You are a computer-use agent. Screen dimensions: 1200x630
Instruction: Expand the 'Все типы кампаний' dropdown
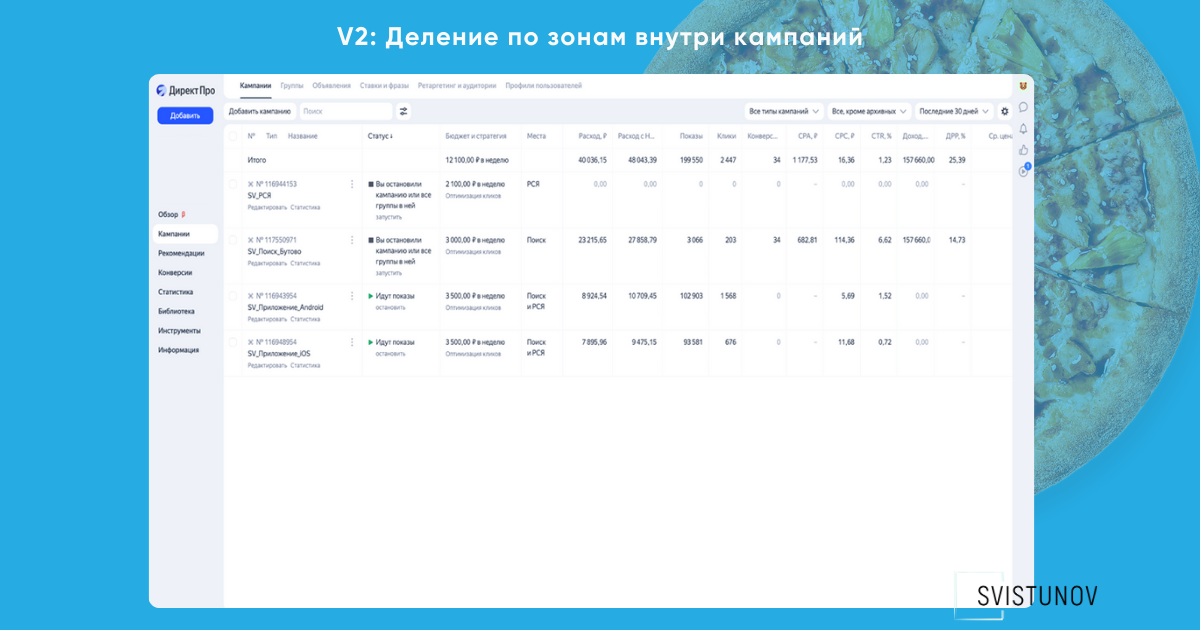[x=784, y=112]
